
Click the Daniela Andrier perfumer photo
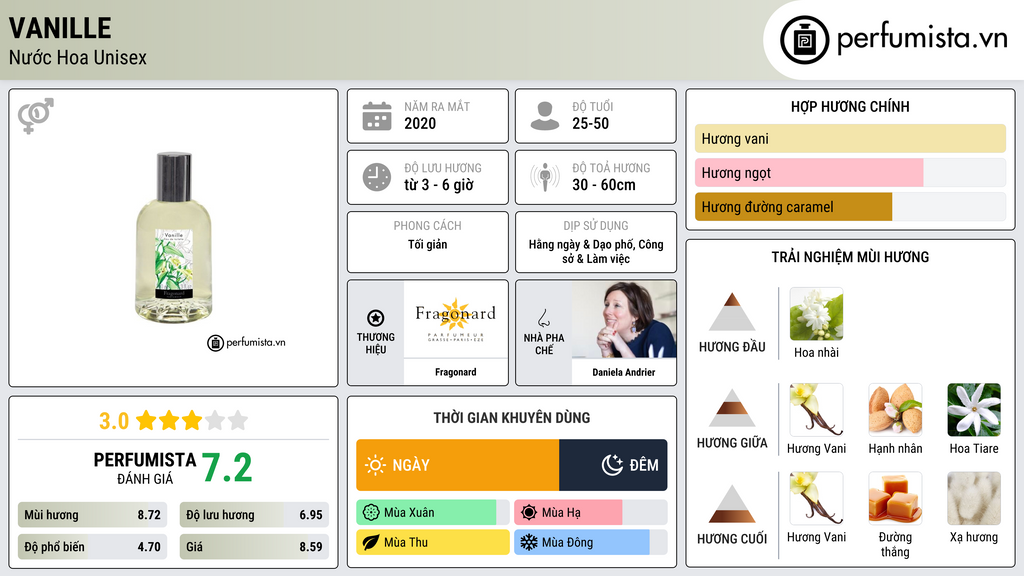[624, 319]
